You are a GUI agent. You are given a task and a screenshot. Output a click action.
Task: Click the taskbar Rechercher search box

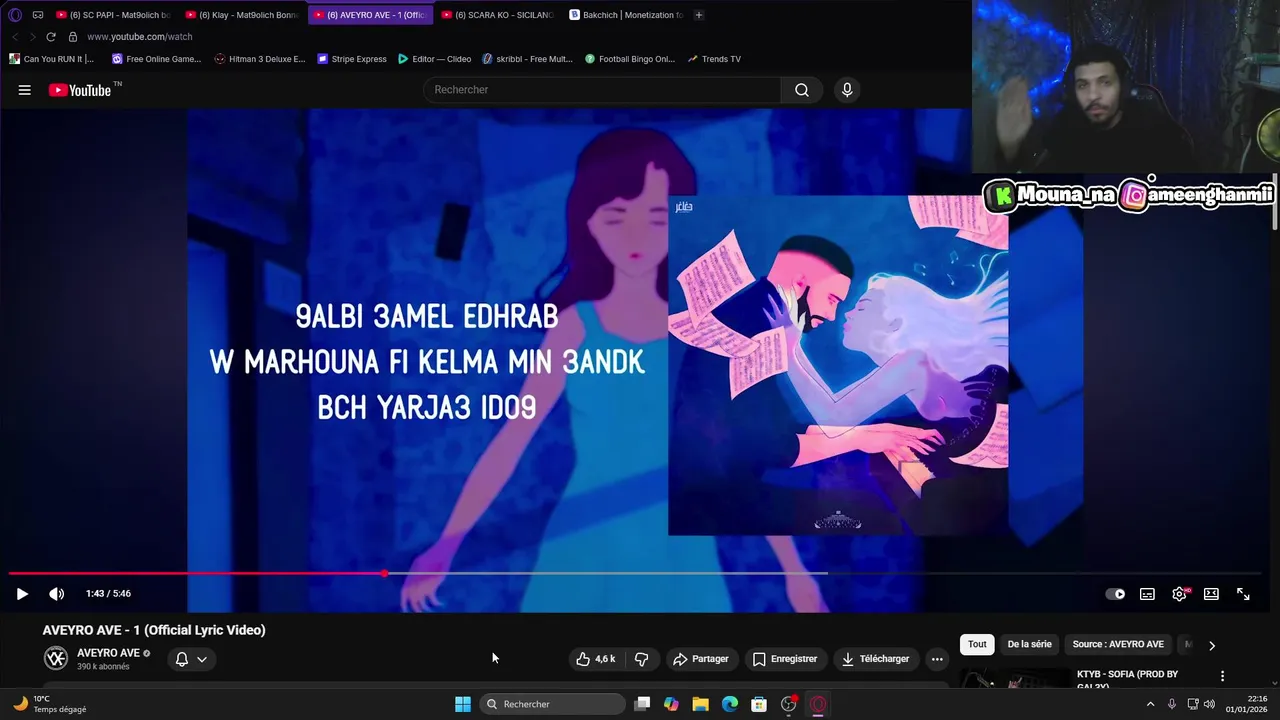pos(552,704)
